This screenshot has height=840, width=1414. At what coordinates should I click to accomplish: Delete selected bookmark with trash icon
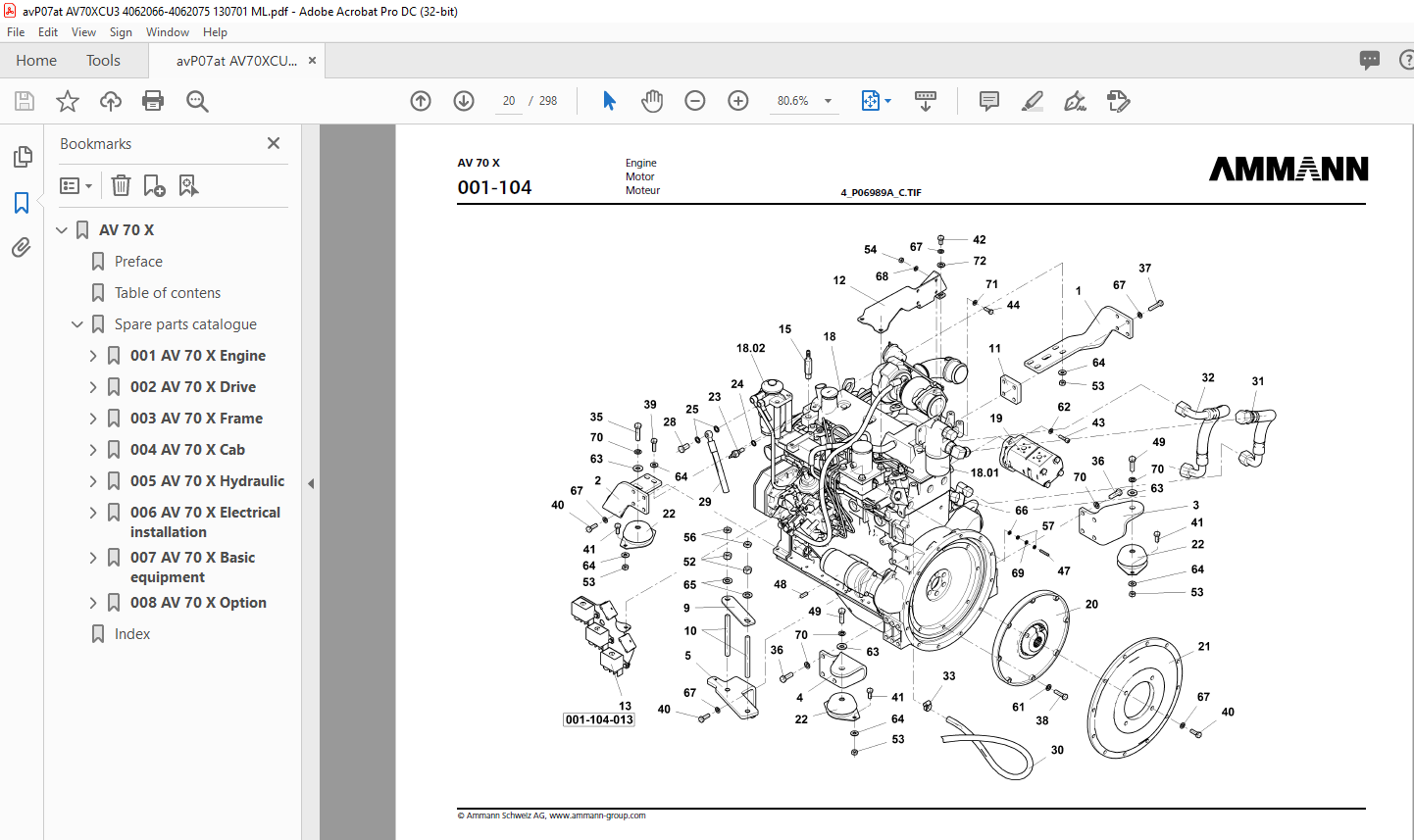point(121,185)
